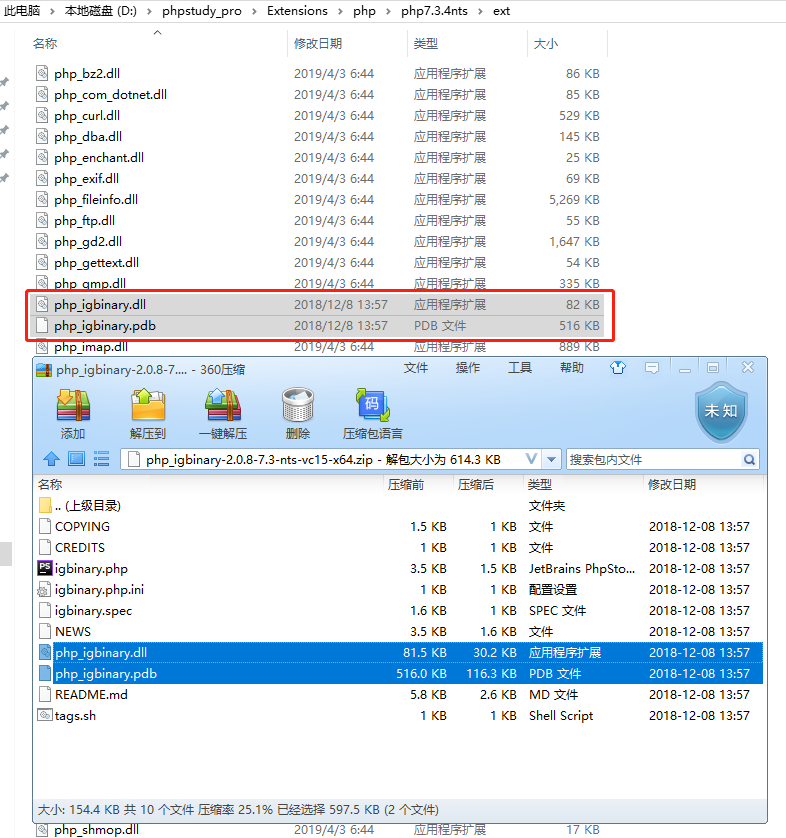This screenshot has width=786, height=838.
Task: Click the COPYING file icon in archive
Action: (45, 526)
